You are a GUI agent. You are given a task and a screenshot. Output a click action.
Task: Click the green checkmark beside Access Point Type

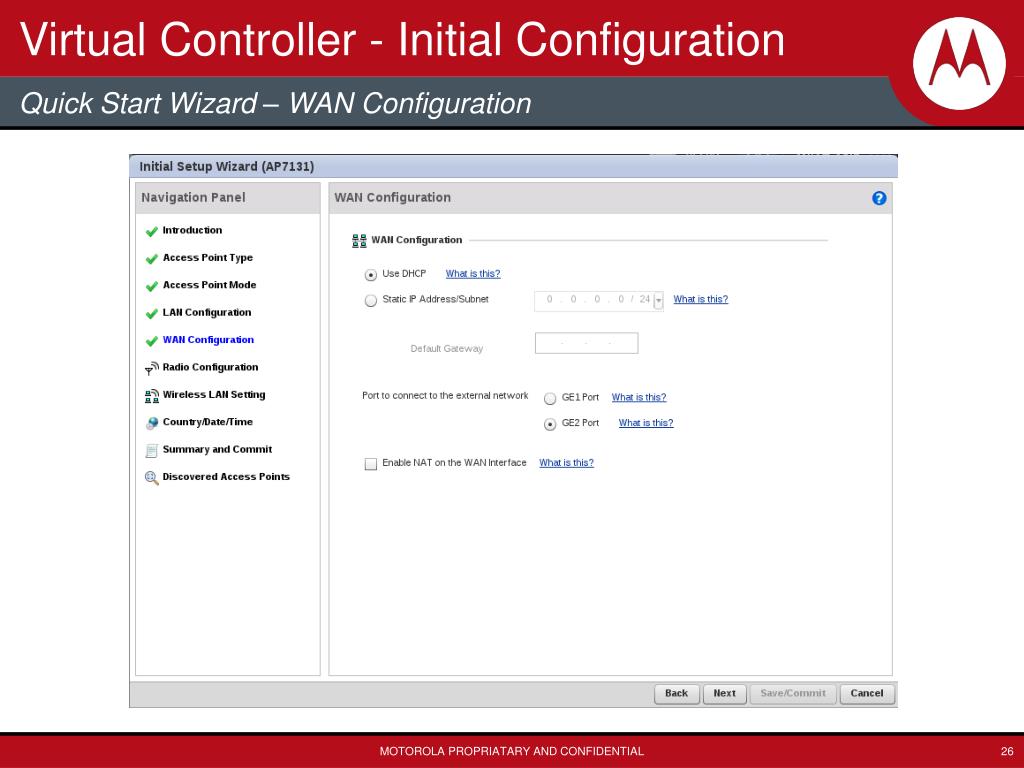click(152, 259)
